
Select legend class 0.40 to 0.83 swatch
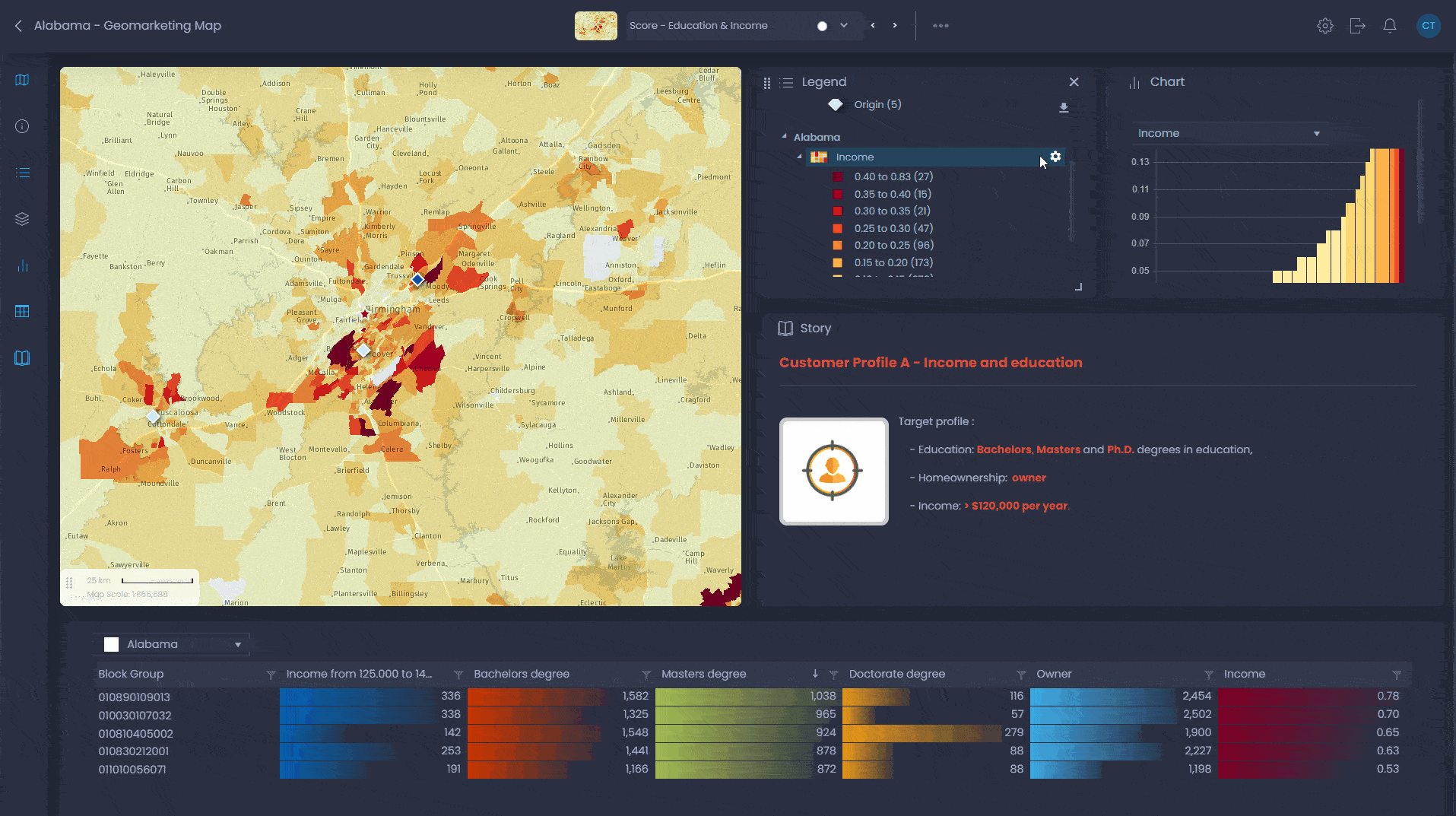pos(837,177)
